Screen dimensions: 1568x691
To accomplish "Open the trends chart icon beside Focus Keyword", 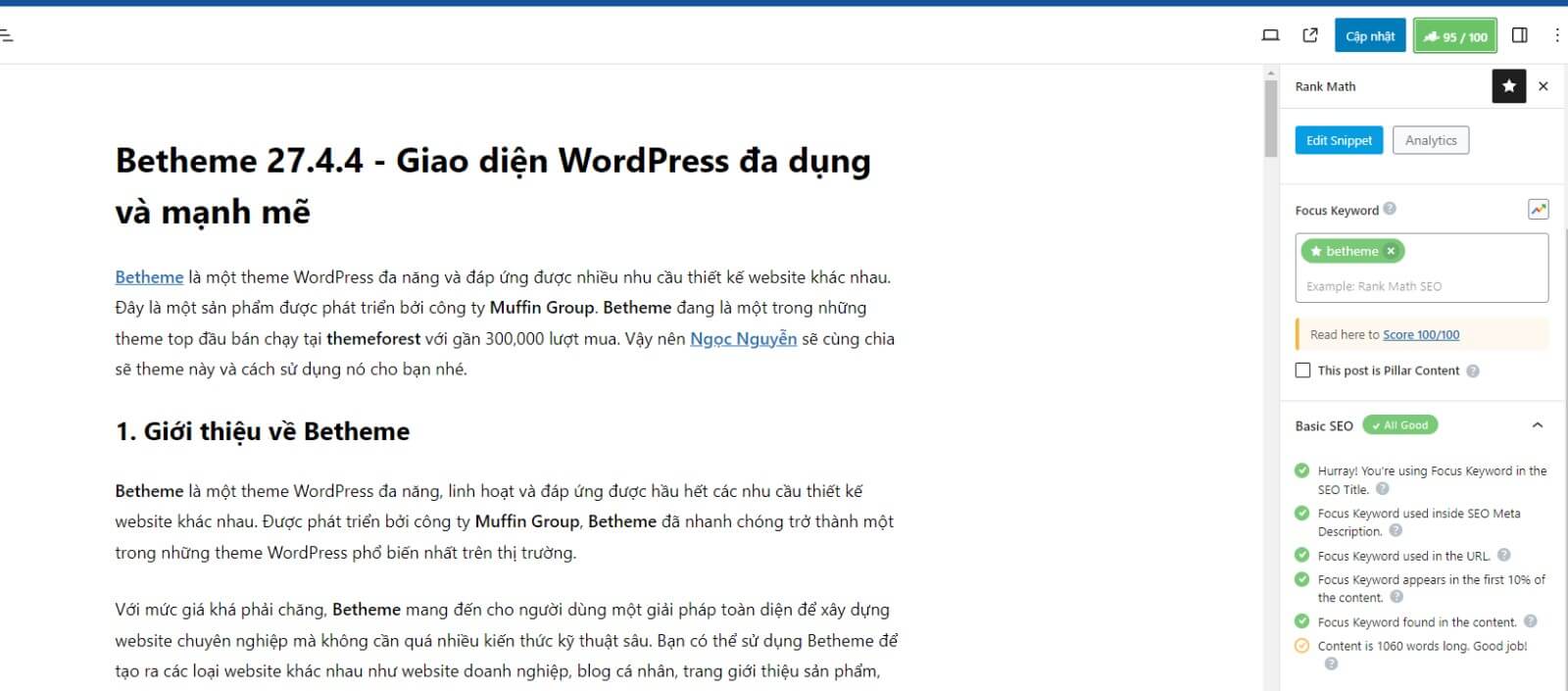I will click(1539, 209).
